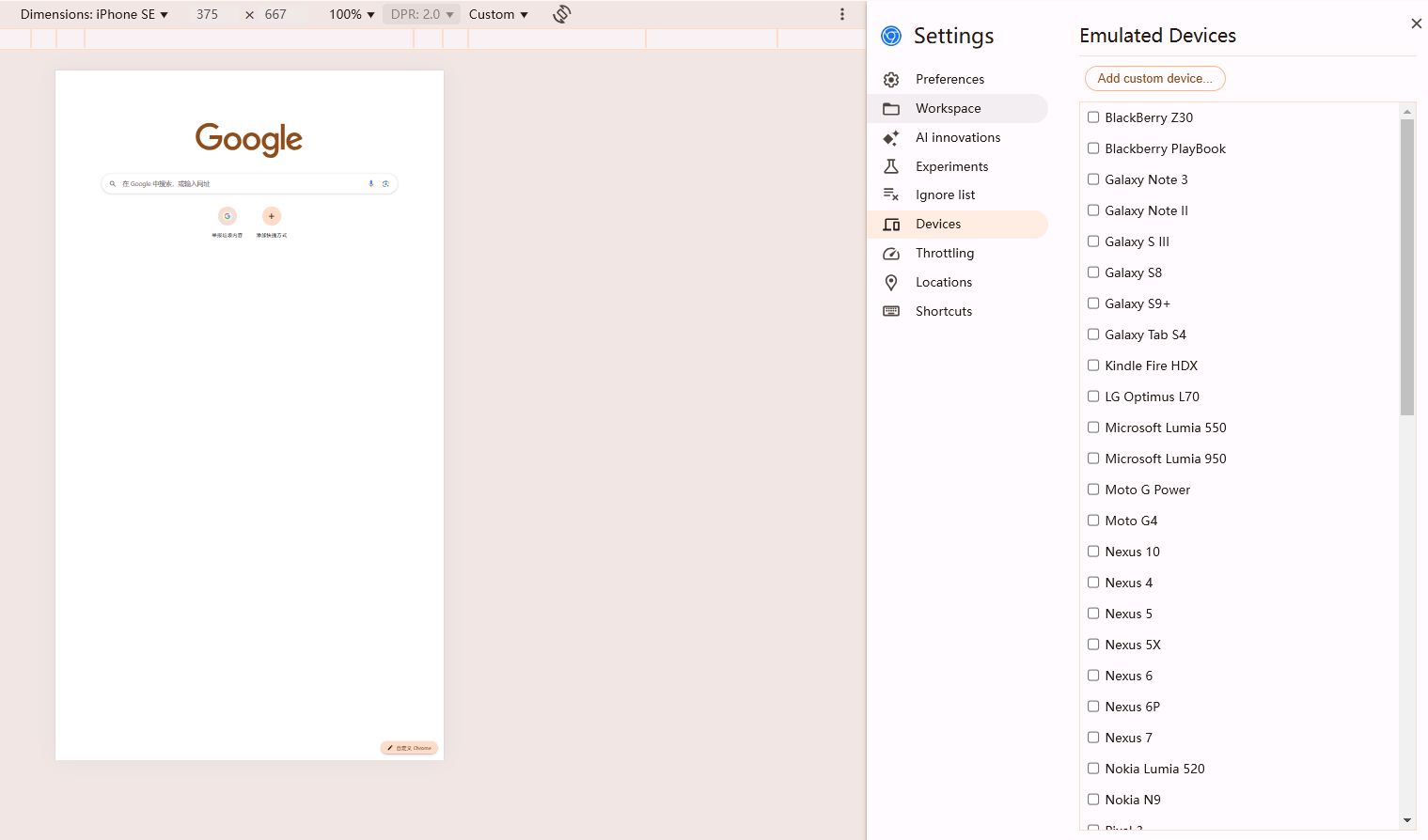Click the Devices icon in sidebar
This screenshot has height=840, width=1428.
[891, 225]
